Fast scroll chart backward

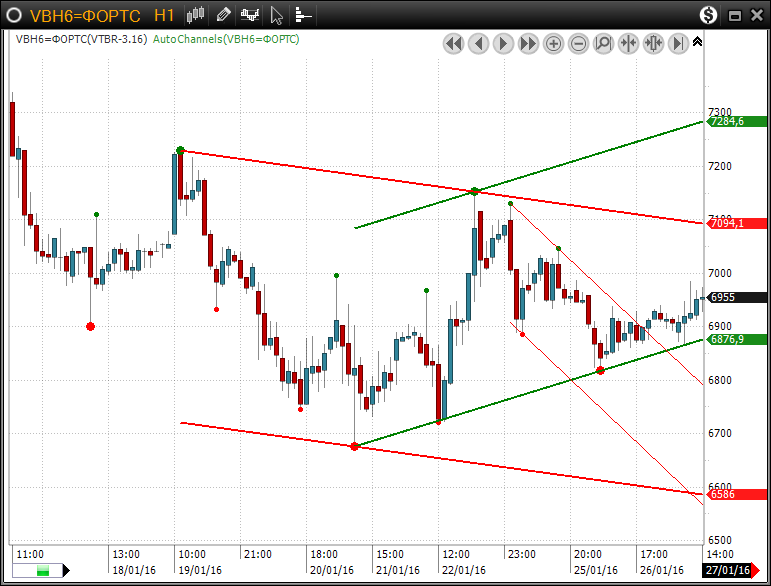coord(453,43)
